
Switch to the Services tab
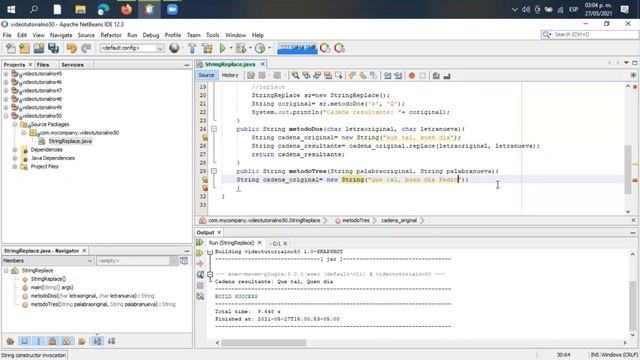pyautogui.click(x=73, y=64)
